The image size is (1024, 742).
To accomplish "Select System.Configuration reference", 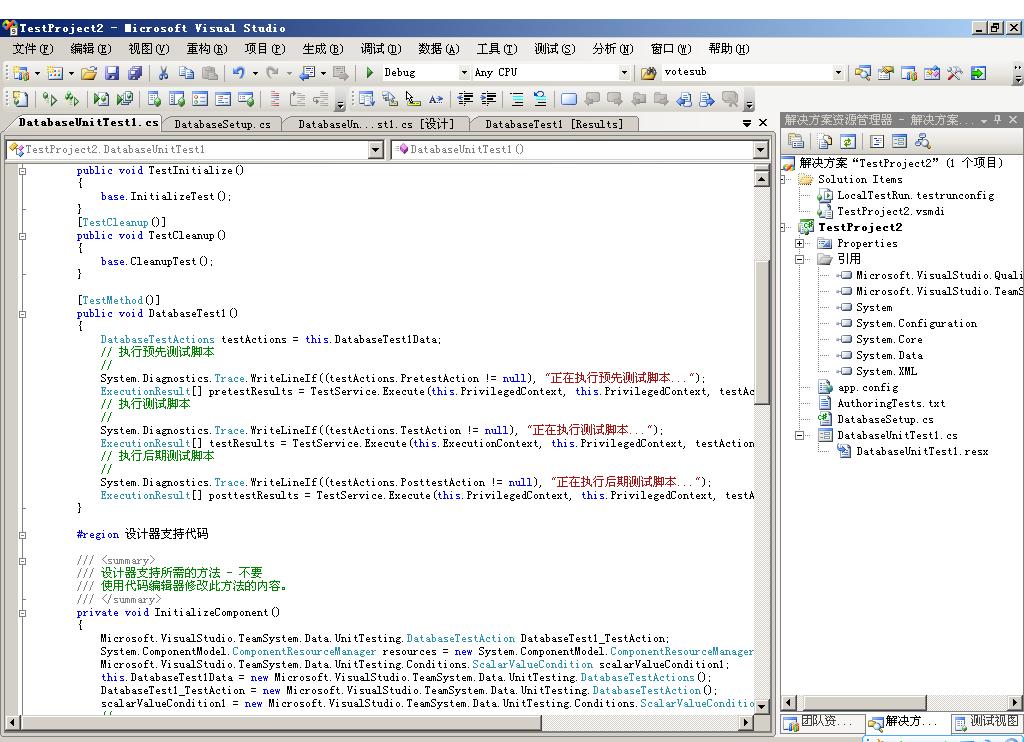I will [916, 323].
